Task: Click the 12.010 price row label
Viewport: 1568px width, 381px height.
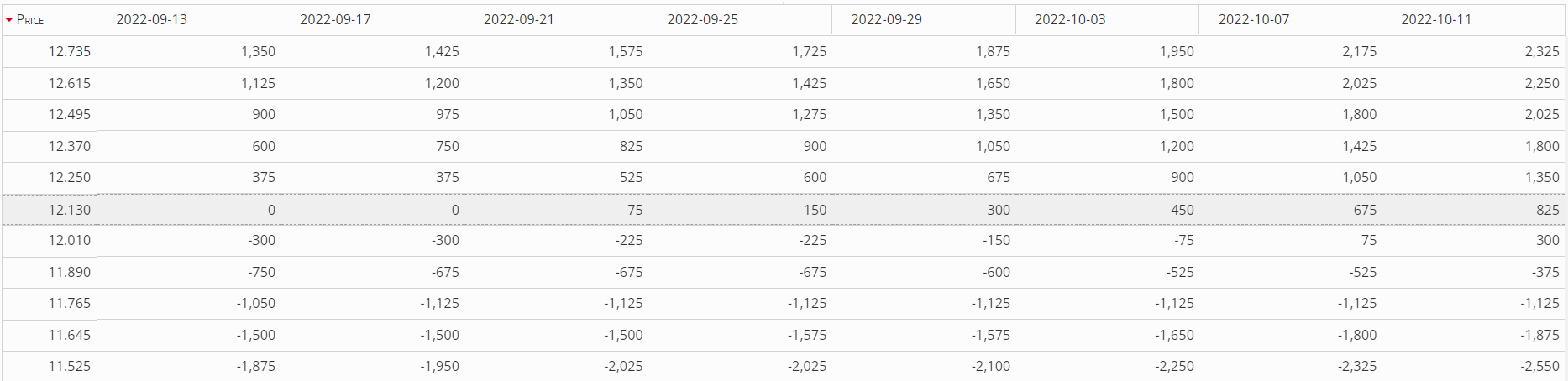Action: (69, 241)
